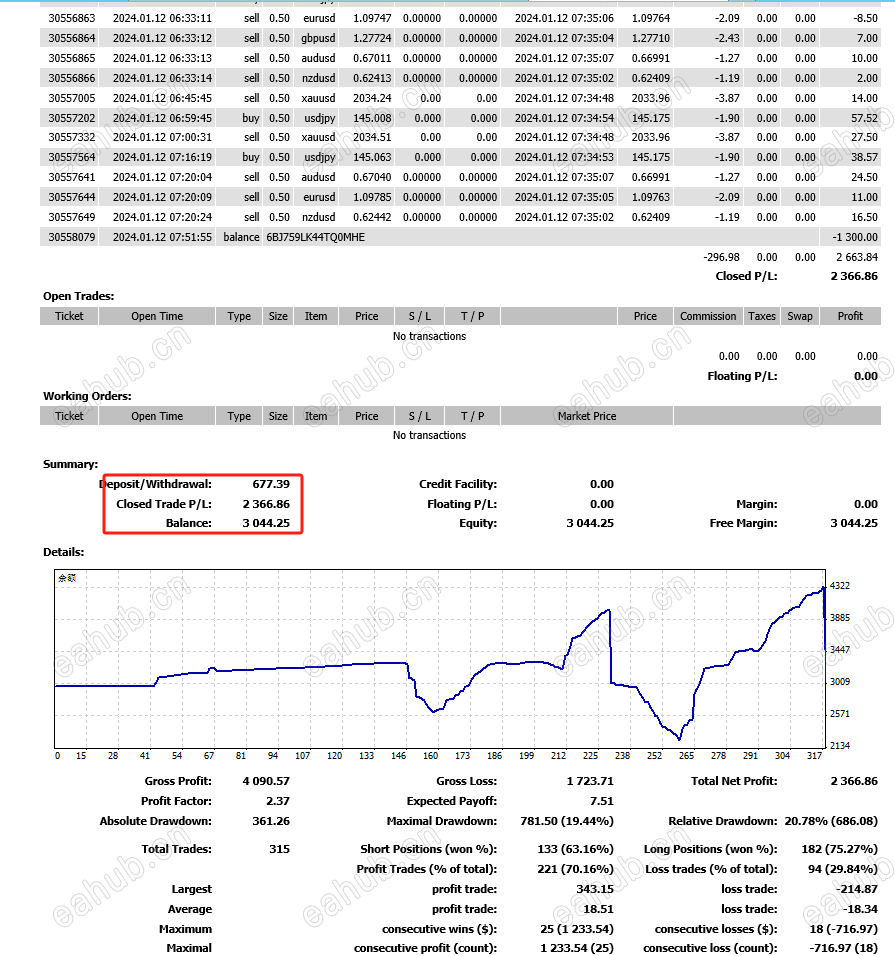Click close time 2024.01.12 07:34:54
Image resolution: width=895 pixels, height=956 pixels.
564,118
